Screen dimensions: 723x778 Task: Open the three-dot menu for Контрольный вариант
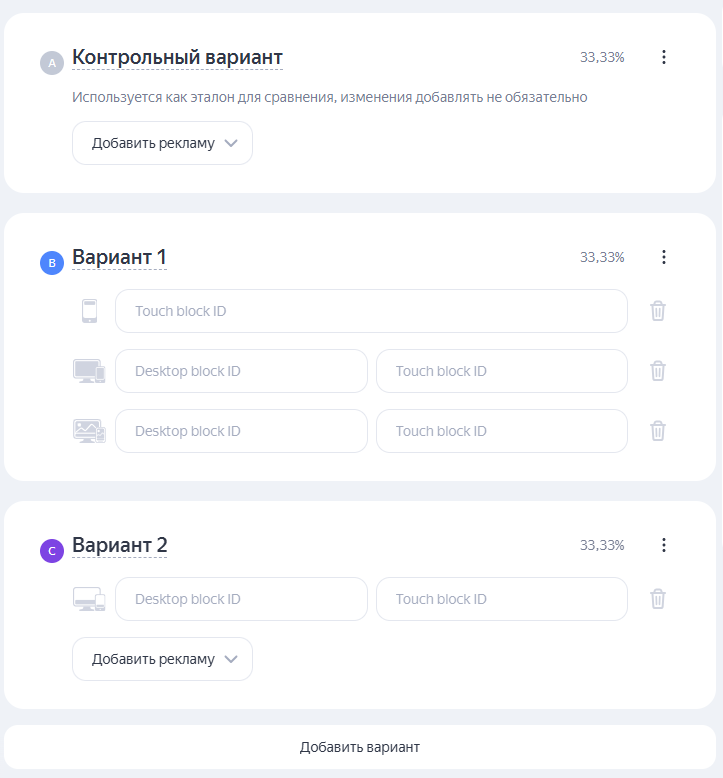coord(663,57)
